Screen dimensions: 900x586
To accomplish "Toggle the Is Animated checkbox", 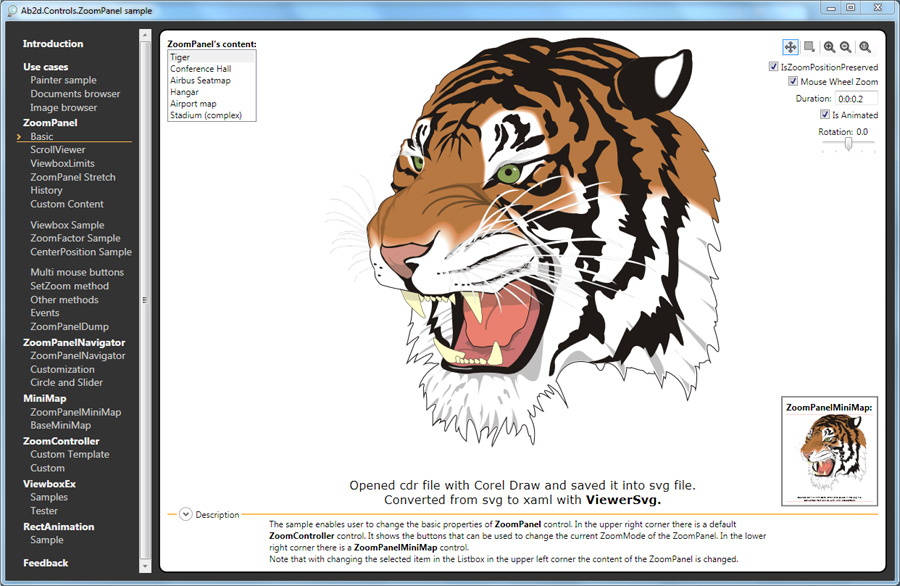I will pyautogui.click(x=824, y=115).
